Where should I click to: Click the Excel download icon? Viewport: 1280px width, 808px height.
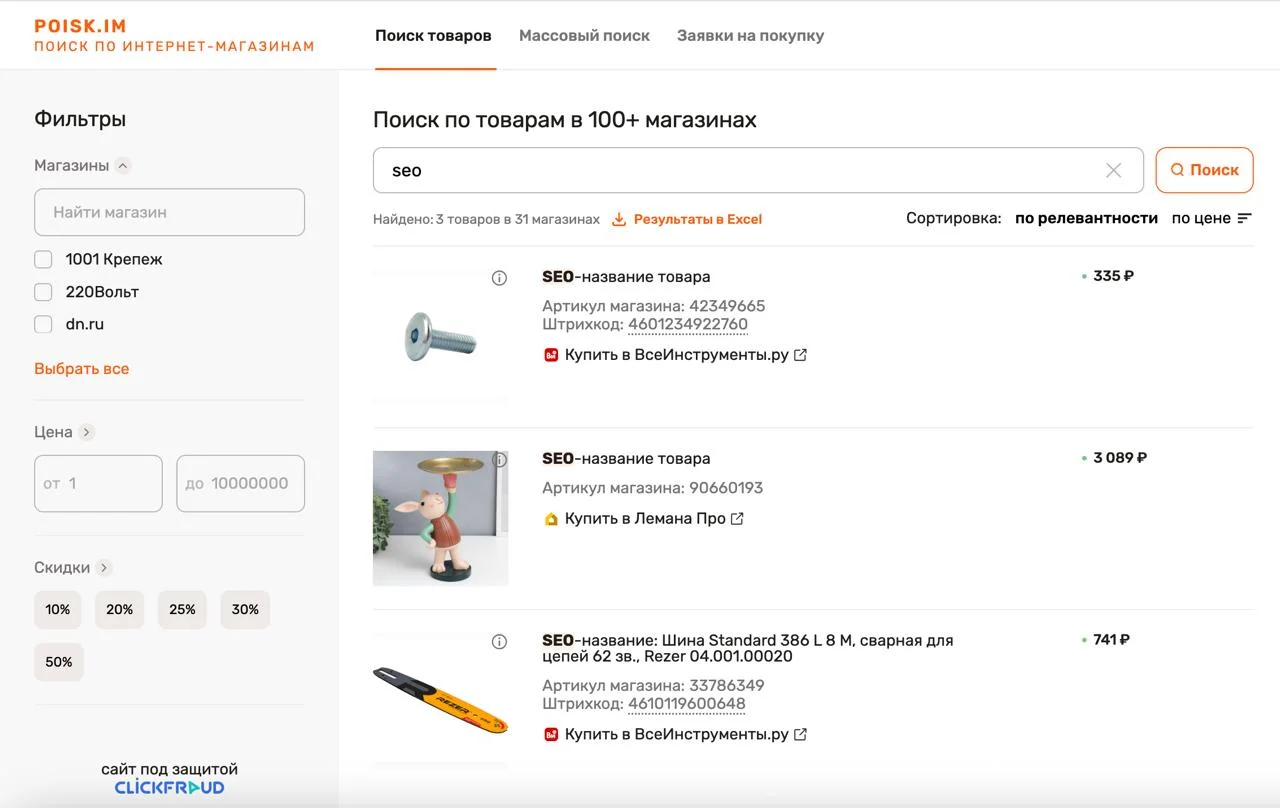pos(619,219)
